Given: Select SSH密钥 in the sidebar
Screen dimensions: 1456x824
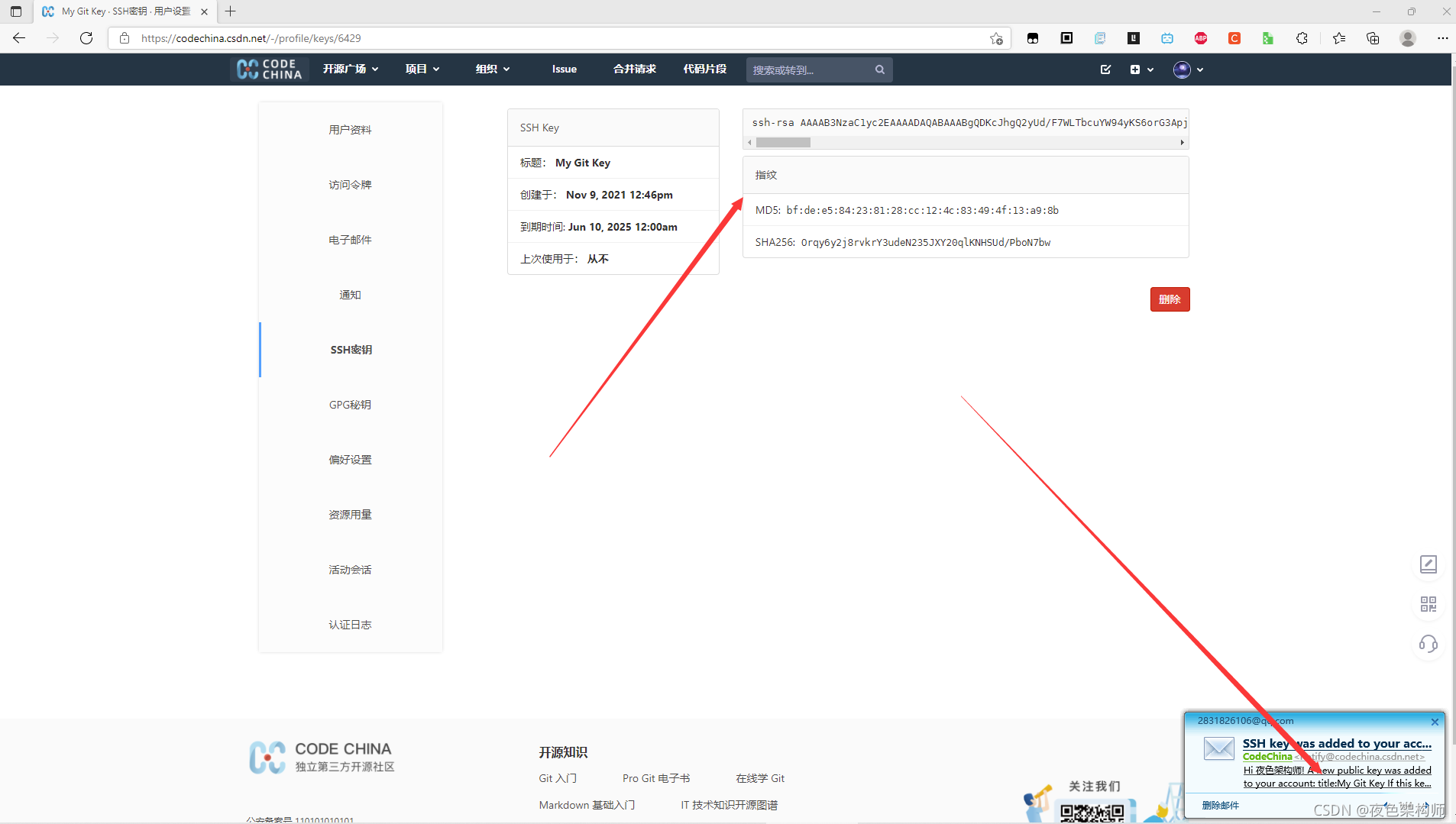Looking at the screenshot, I should [x=351, y=350].
